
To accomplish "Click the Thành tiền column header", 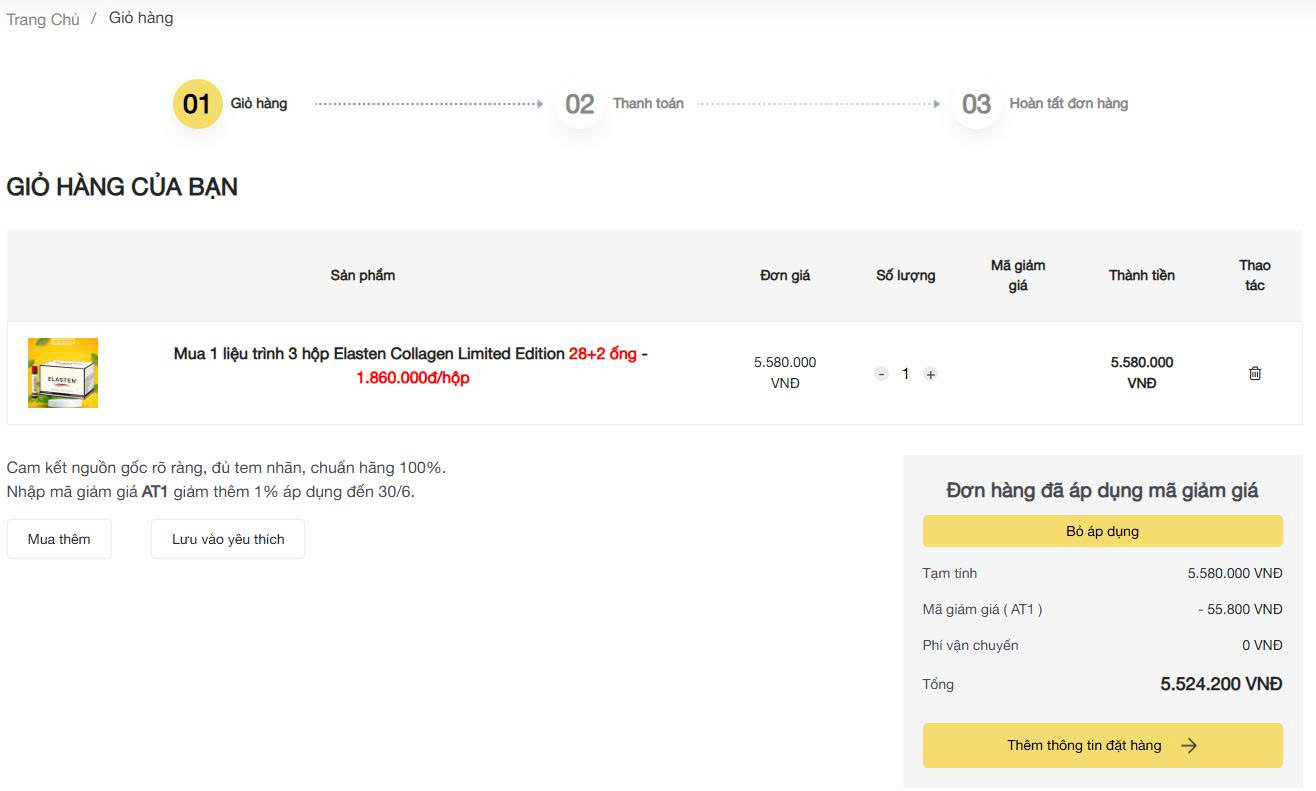I will coord(1142,275).
